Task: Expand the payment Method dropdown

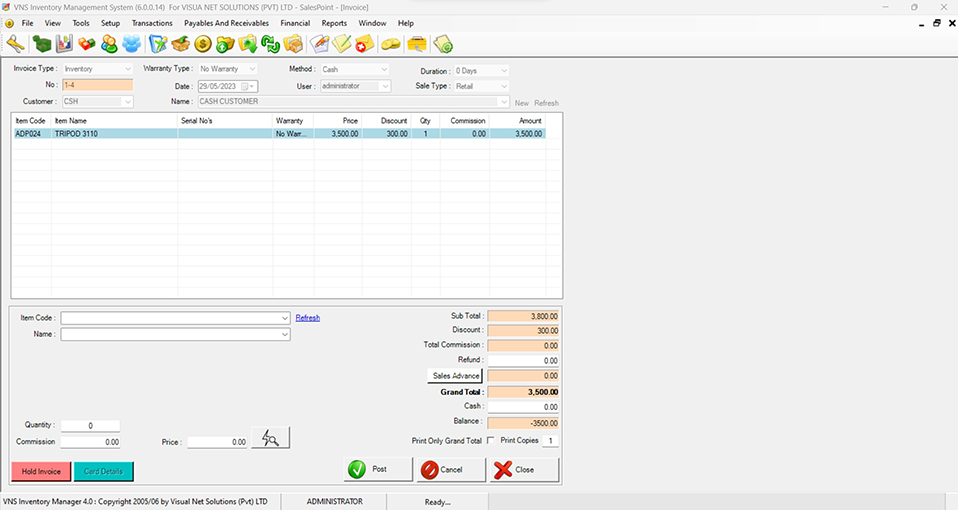Action: click(x=384, y=69)
